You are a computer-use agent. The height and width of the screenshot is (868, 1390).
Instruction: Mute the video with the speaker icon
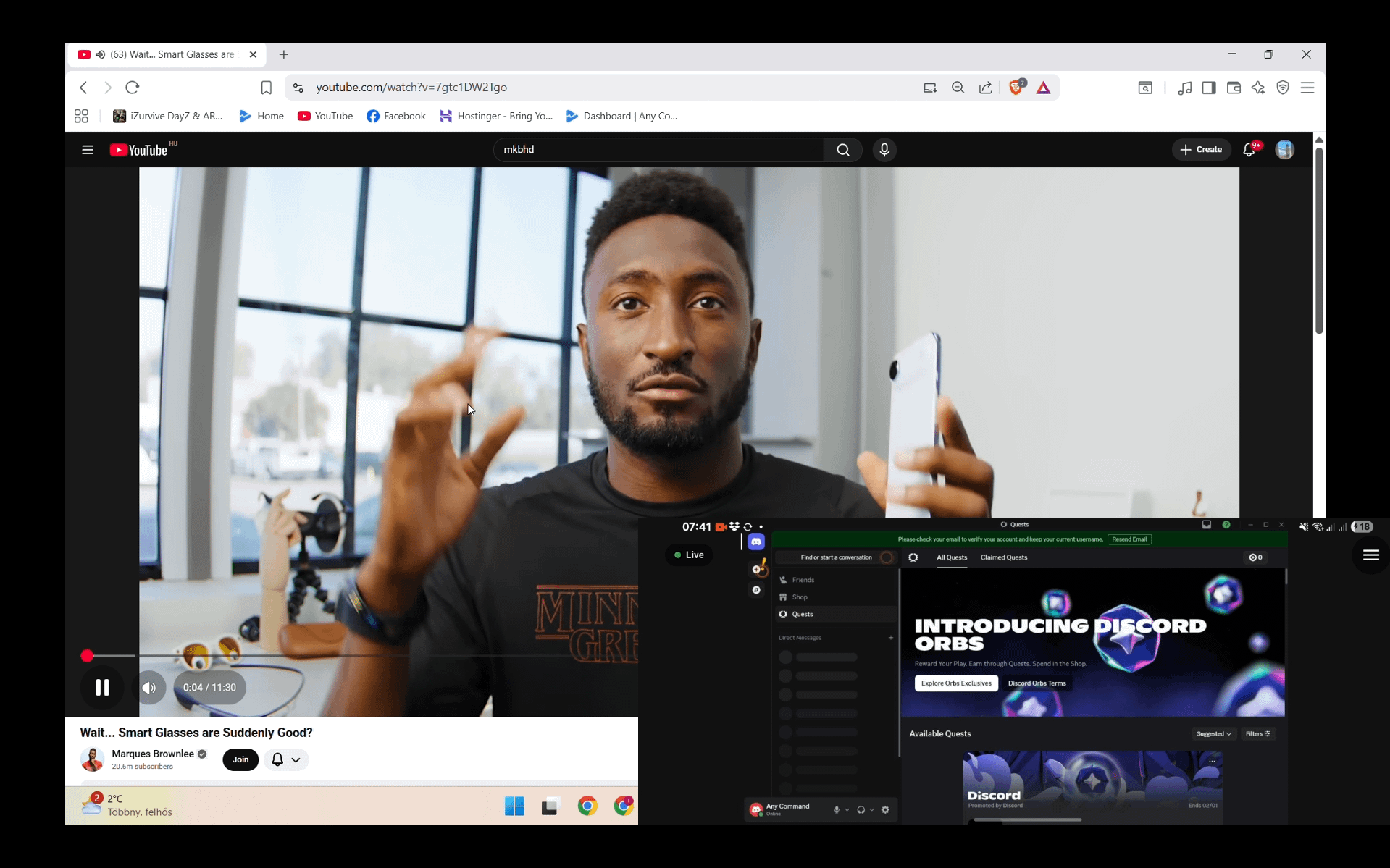click(149, 688)
